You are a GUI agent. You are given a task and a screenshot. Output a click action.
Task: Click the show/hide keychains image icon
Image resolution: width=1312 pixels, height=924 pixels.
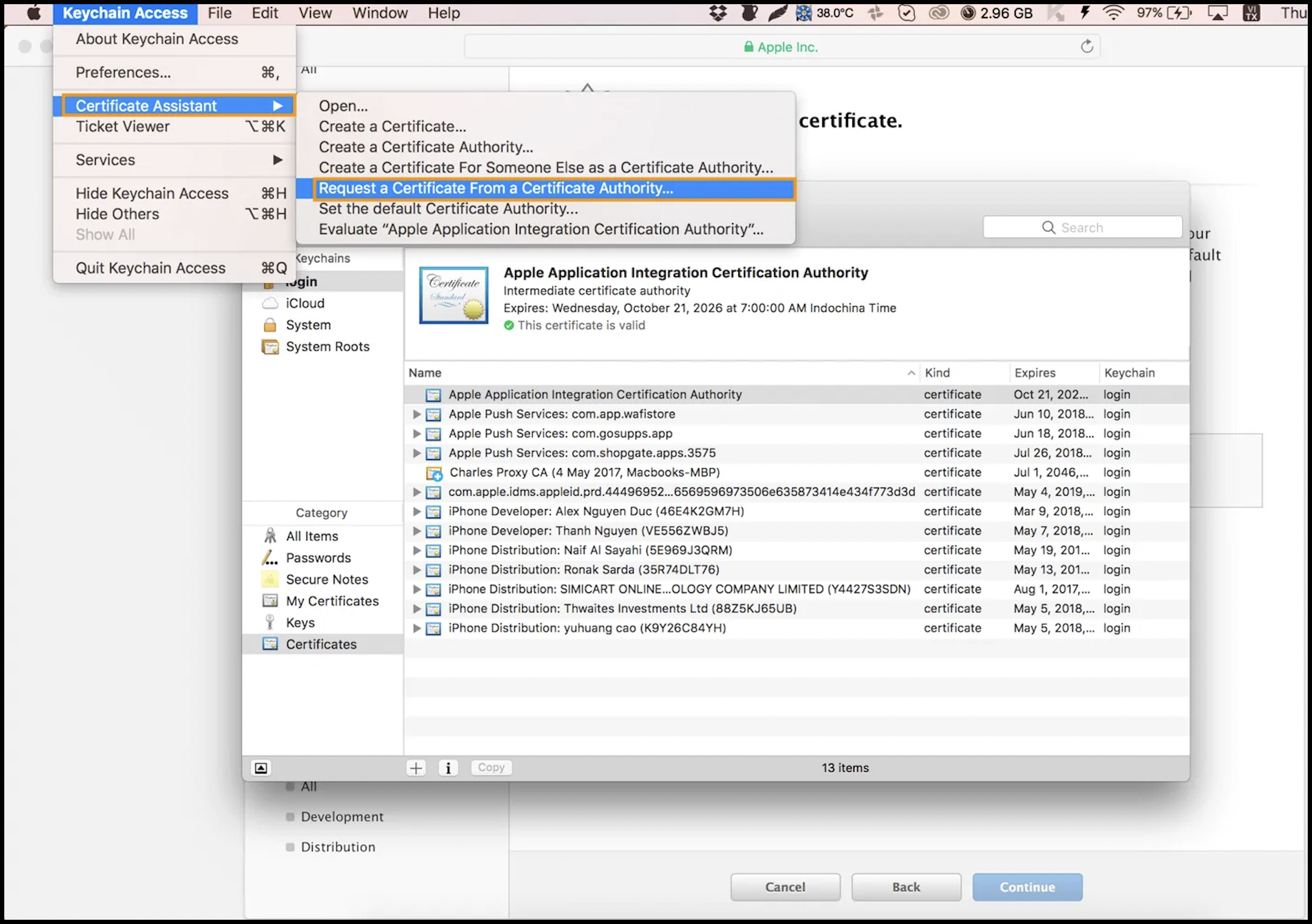click(261, 768)
